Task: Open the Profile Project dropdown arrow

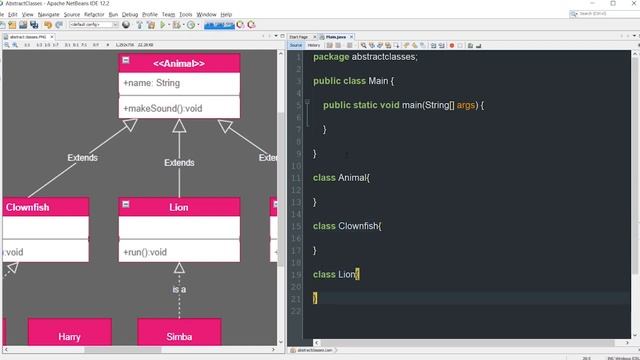Action: 198,25
